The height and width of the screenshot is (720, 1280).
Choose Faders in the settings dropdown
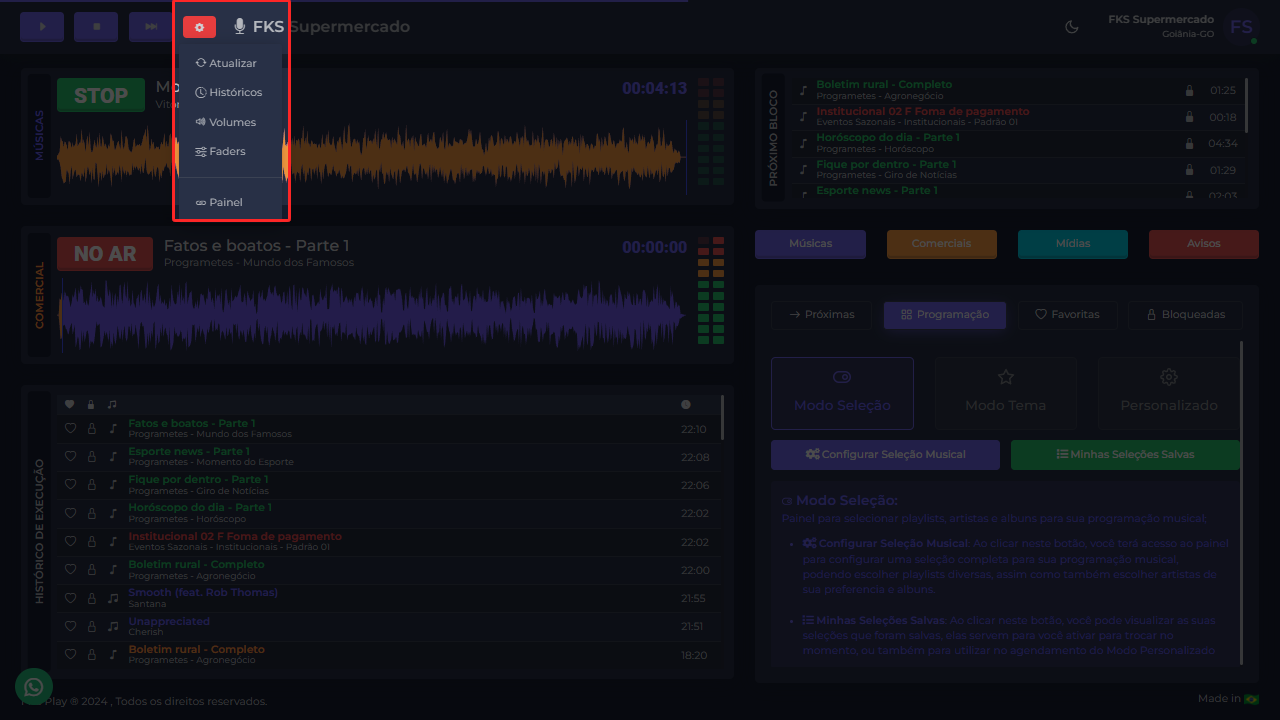[220, 151]
